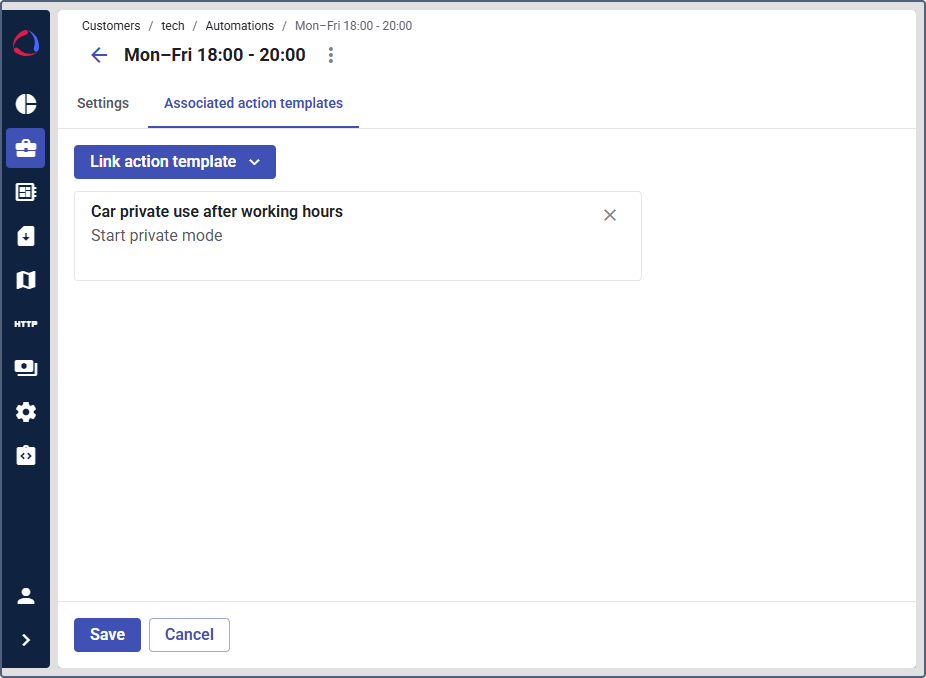
Task: Open the three-dot menu next to the title
Action: (330, 55)
